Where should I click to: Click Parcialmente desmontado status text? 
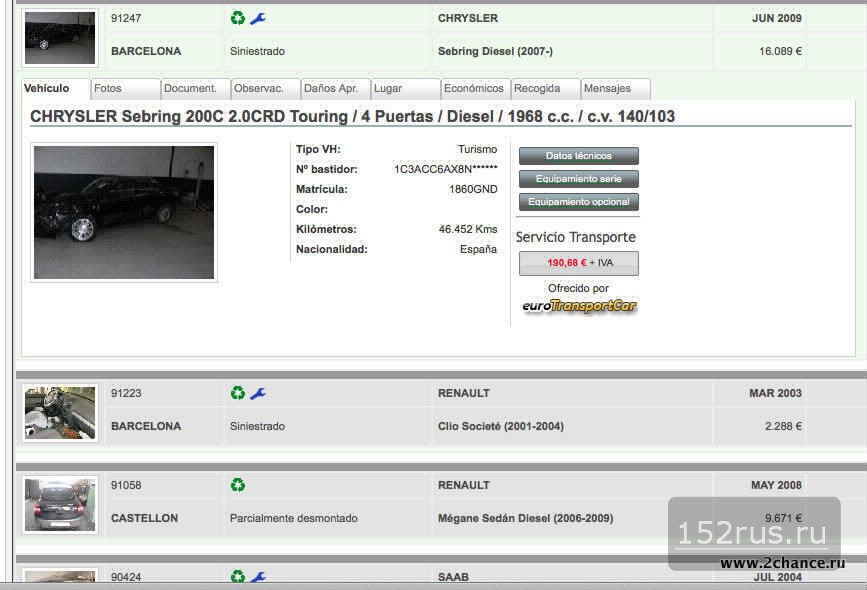(x=294, y=518)
